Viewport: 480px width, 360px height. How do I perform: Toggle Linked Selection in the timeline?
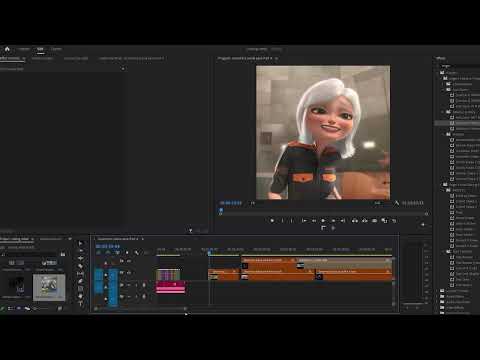117,253
